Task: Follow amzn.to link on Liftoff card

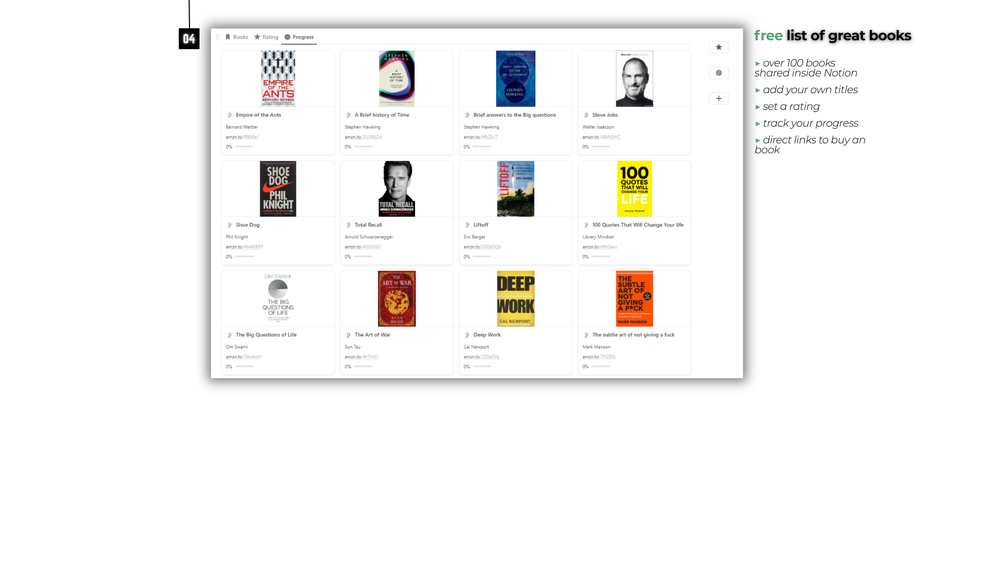Action: 483,247
